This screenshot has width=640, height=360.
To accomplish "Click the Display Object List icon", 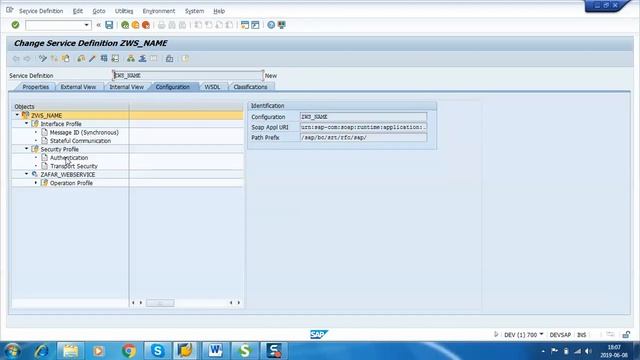I will click(x=104, y=59).
